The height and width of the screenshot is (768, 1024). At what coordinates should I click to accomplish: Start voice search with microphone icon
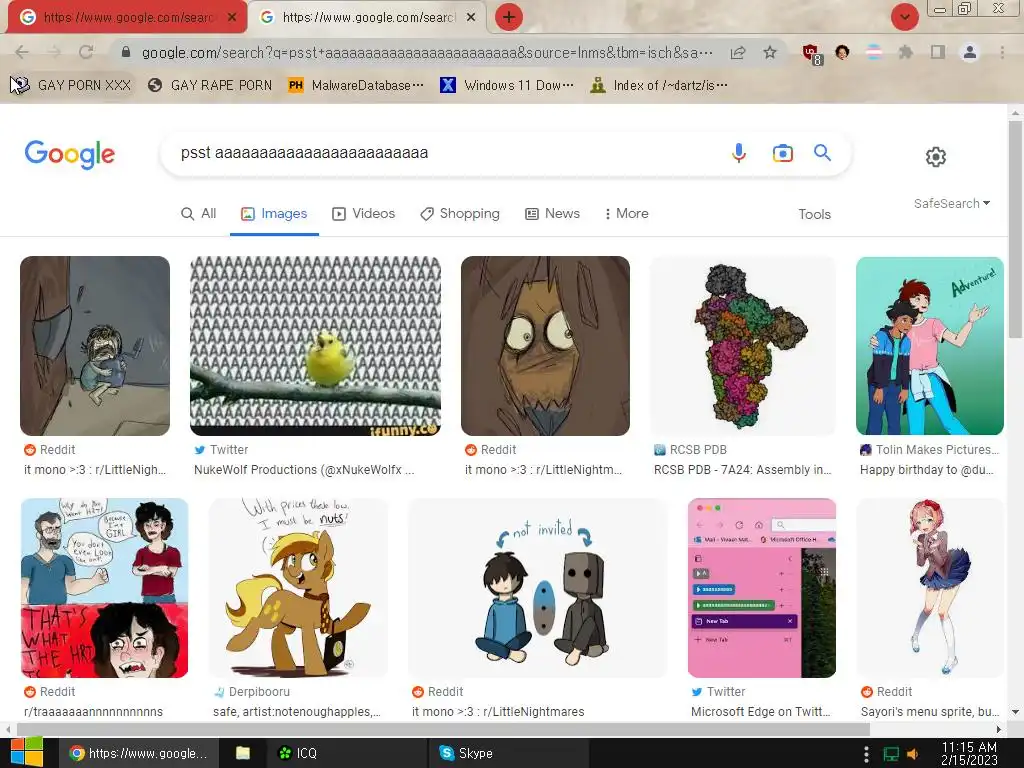[739, 153]
